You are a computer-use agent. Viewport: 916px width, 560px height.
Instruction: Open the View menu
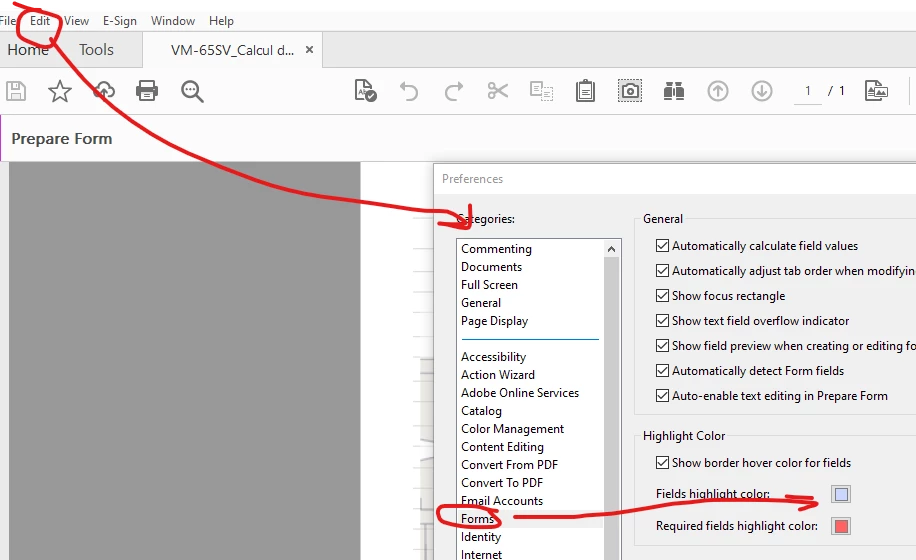click(x=77, y=21)
